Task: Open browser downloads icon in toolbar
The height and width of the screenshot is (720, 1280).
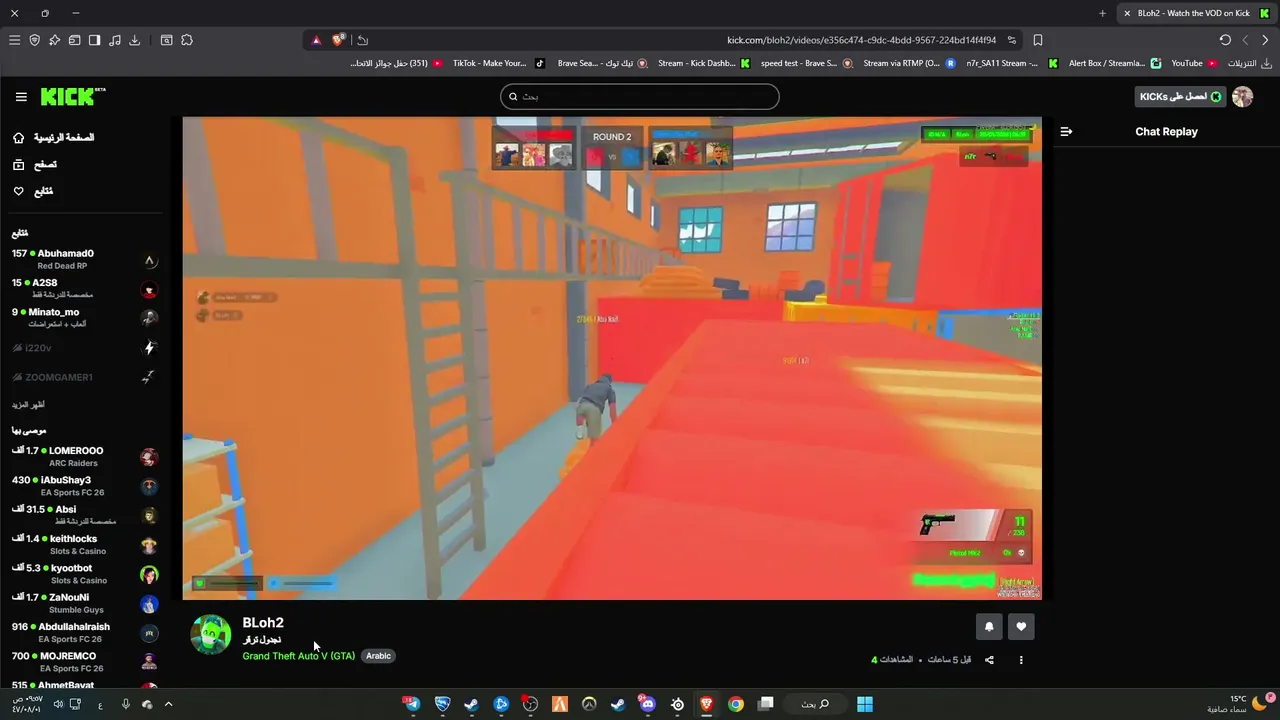Action: (x=135, y=40)
